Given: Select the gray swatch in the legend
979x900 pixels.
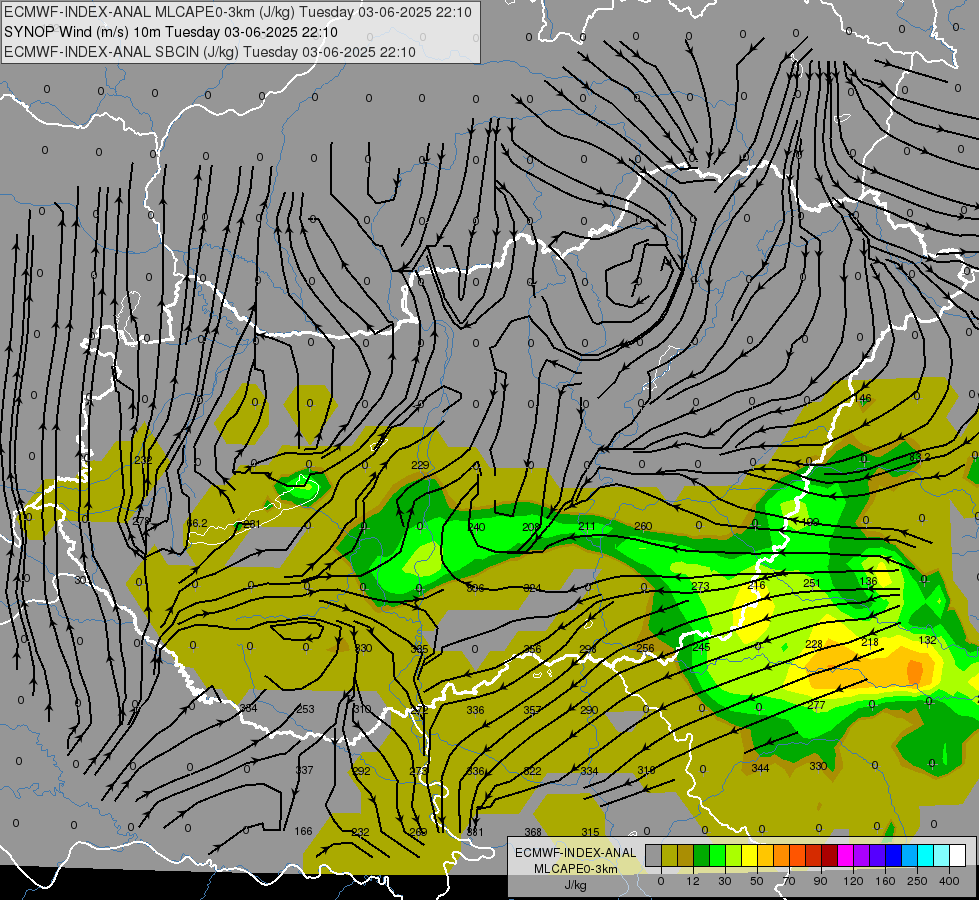Looking at the screenshot, I should tap(653, 855).
